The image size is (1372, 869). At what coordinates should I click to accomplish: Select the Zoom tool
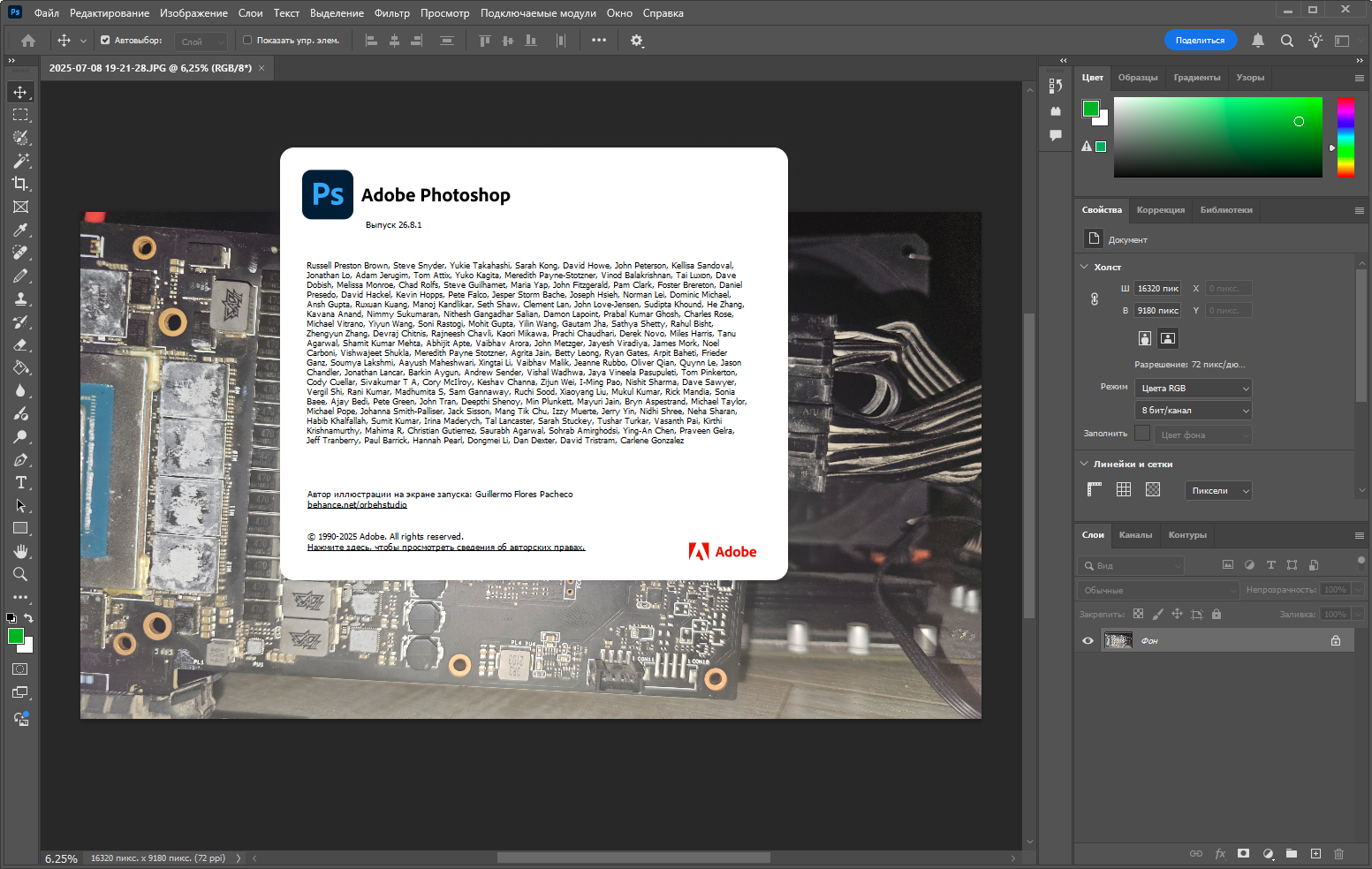[x=20, y=574]
